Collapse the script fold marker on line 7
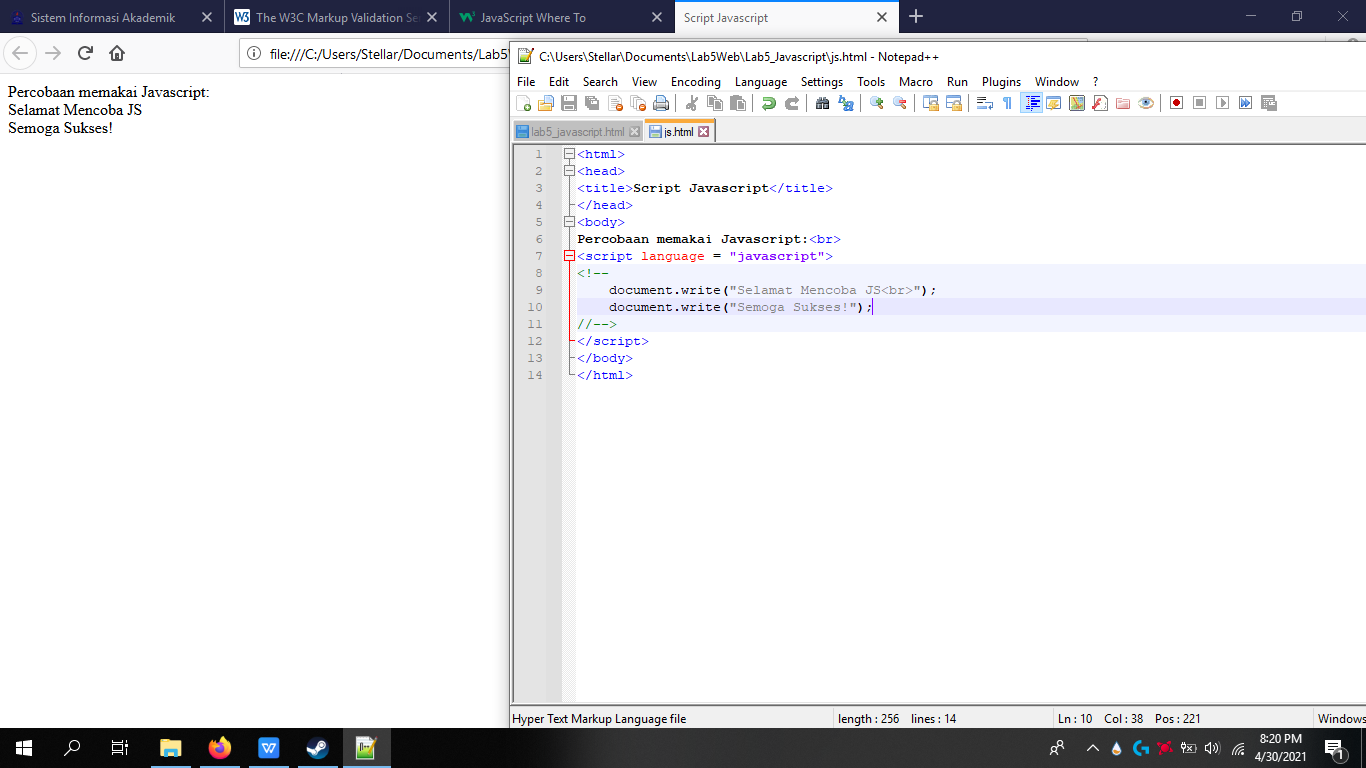Viewport: 1366px width, 768px height. point(569,256)
